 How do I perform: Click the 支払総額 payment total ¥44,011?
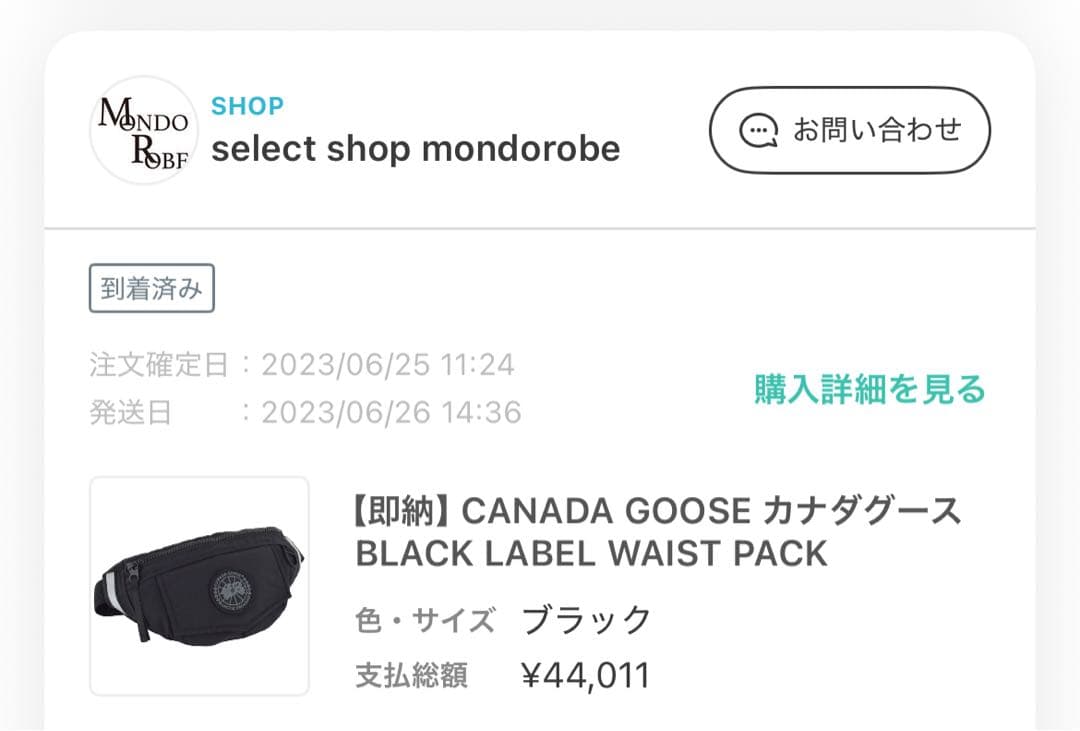click(585, 675)
